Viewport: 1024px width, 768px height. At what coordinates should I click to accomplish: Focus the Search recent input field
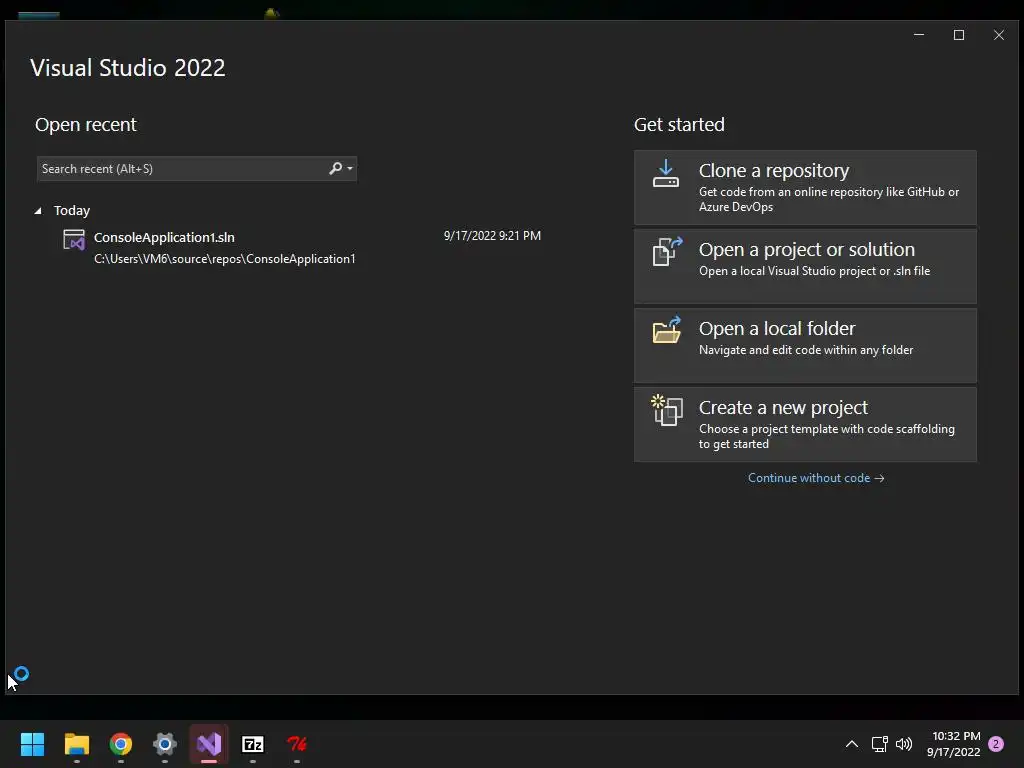coord(197,168)
